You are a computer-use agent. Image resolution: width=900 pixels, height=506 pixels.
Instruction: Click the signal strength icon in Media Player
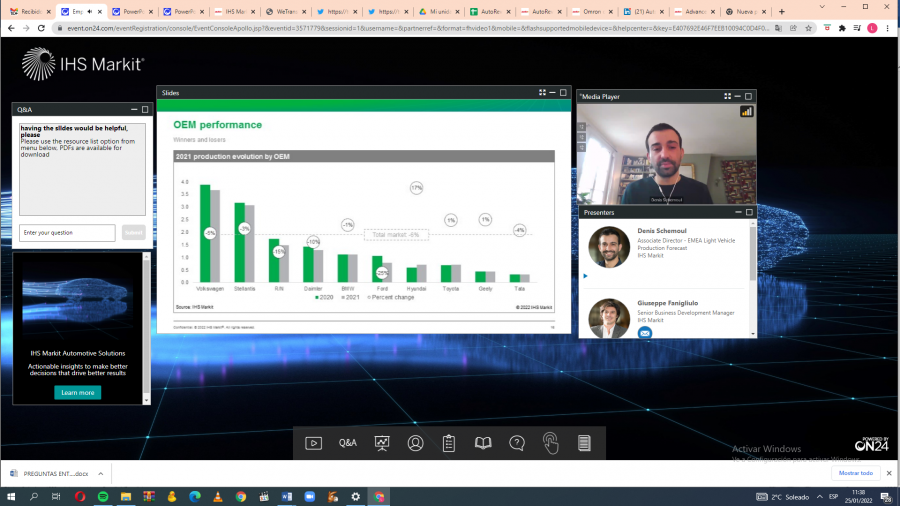tap(746, 112)
